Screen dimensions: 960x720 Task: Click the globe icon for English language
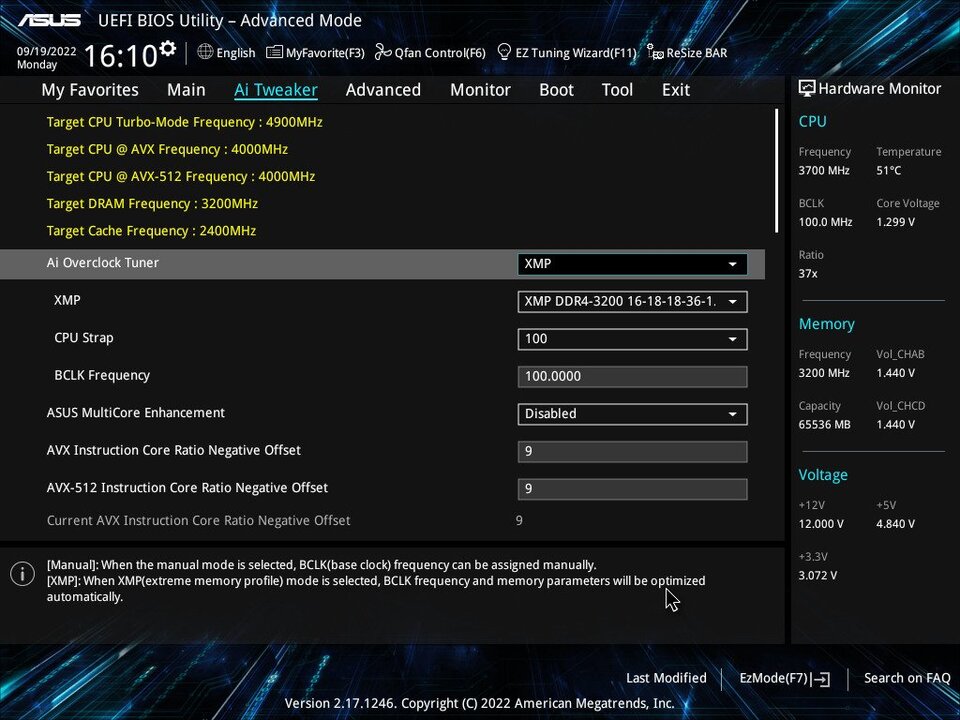(205, 52)
